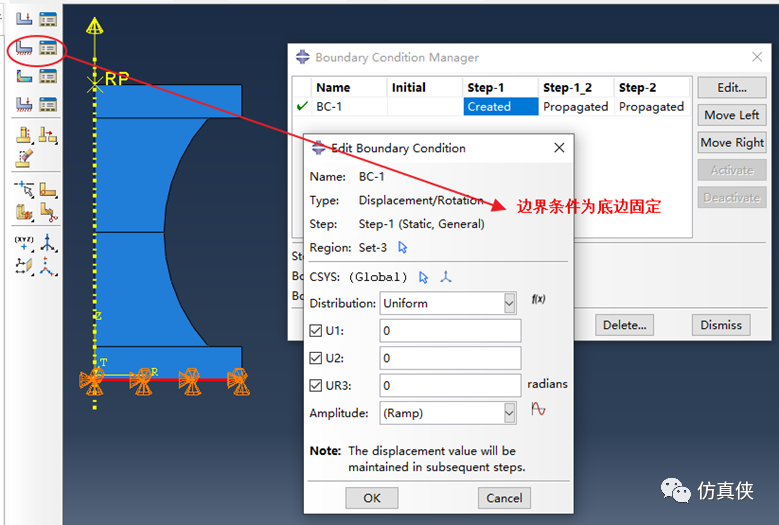Viewport: 779px width, 525px height.
Task: Toggle the U1 checkbox
Action: 315,331
